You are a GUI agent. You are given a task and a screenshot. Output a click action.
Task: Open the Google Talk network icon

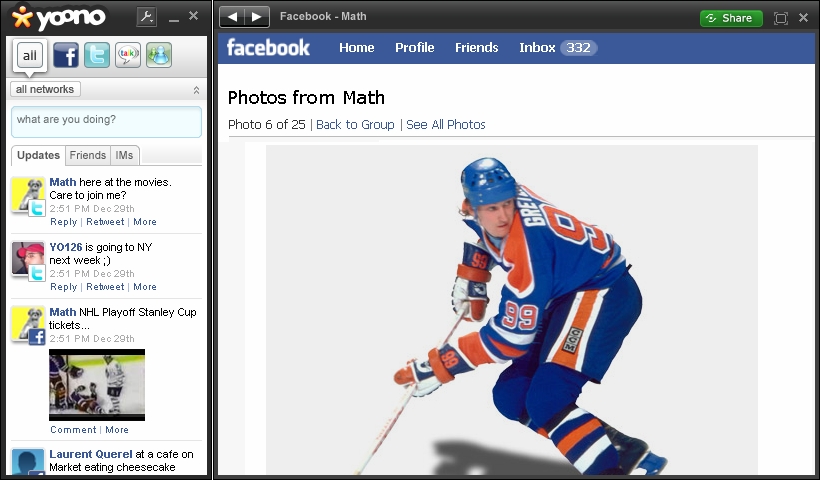click(128, 56)
